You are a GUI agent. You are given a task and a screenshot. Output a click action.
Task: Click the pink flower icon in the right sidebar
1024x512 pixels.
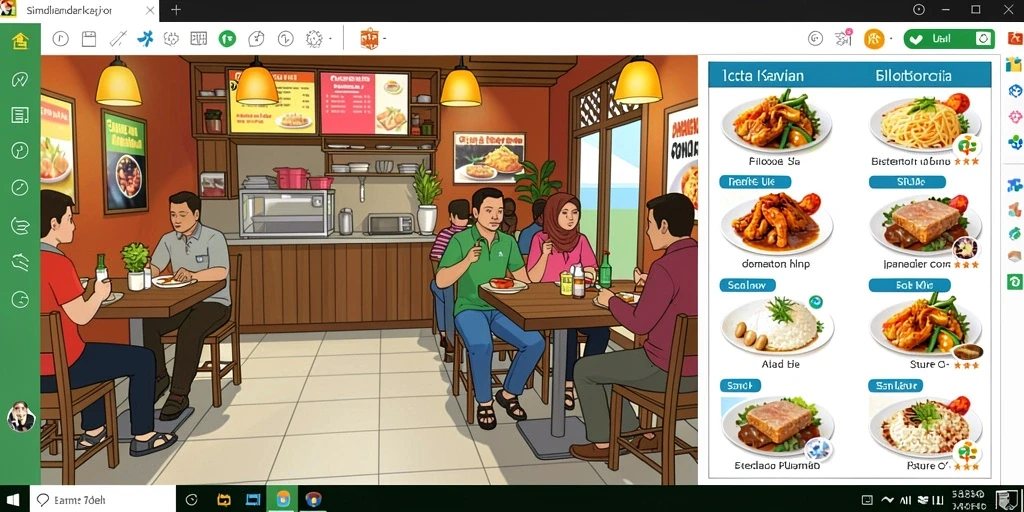click(x=1014, y=118)
